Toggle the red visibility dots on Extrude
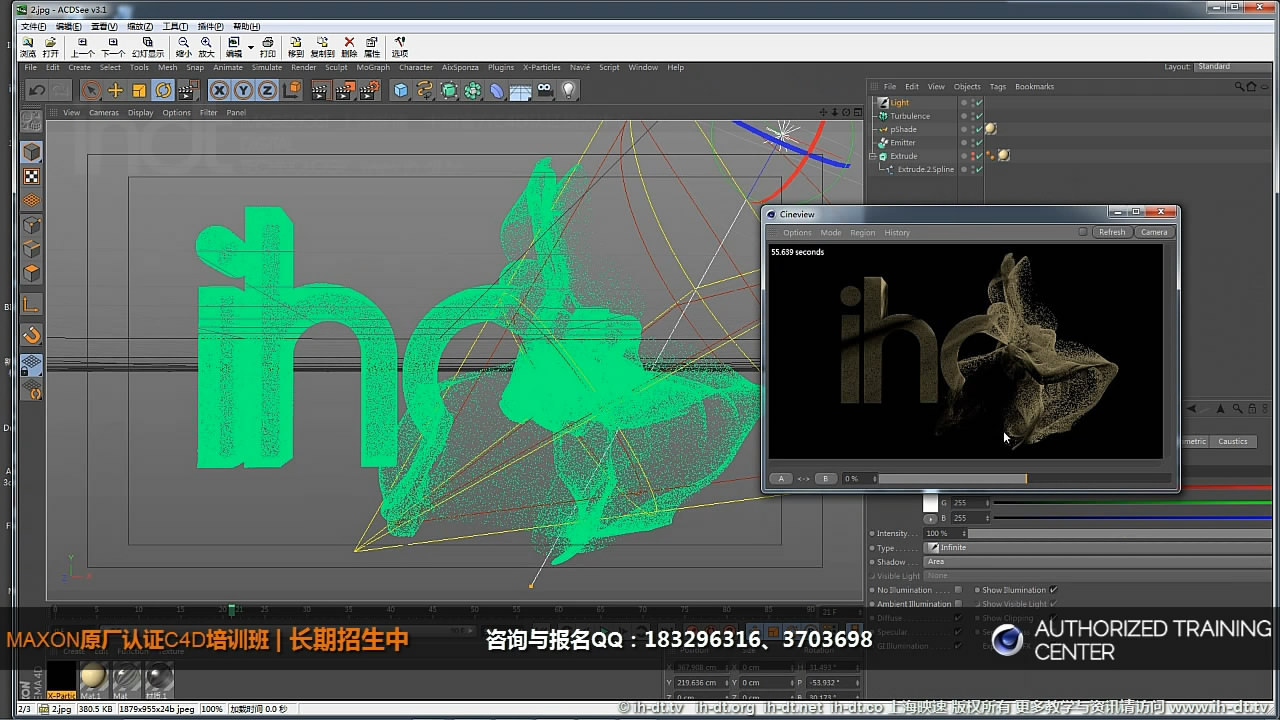Image resolution: width=1280 pixels, height=720 pixels. point(973,156)
